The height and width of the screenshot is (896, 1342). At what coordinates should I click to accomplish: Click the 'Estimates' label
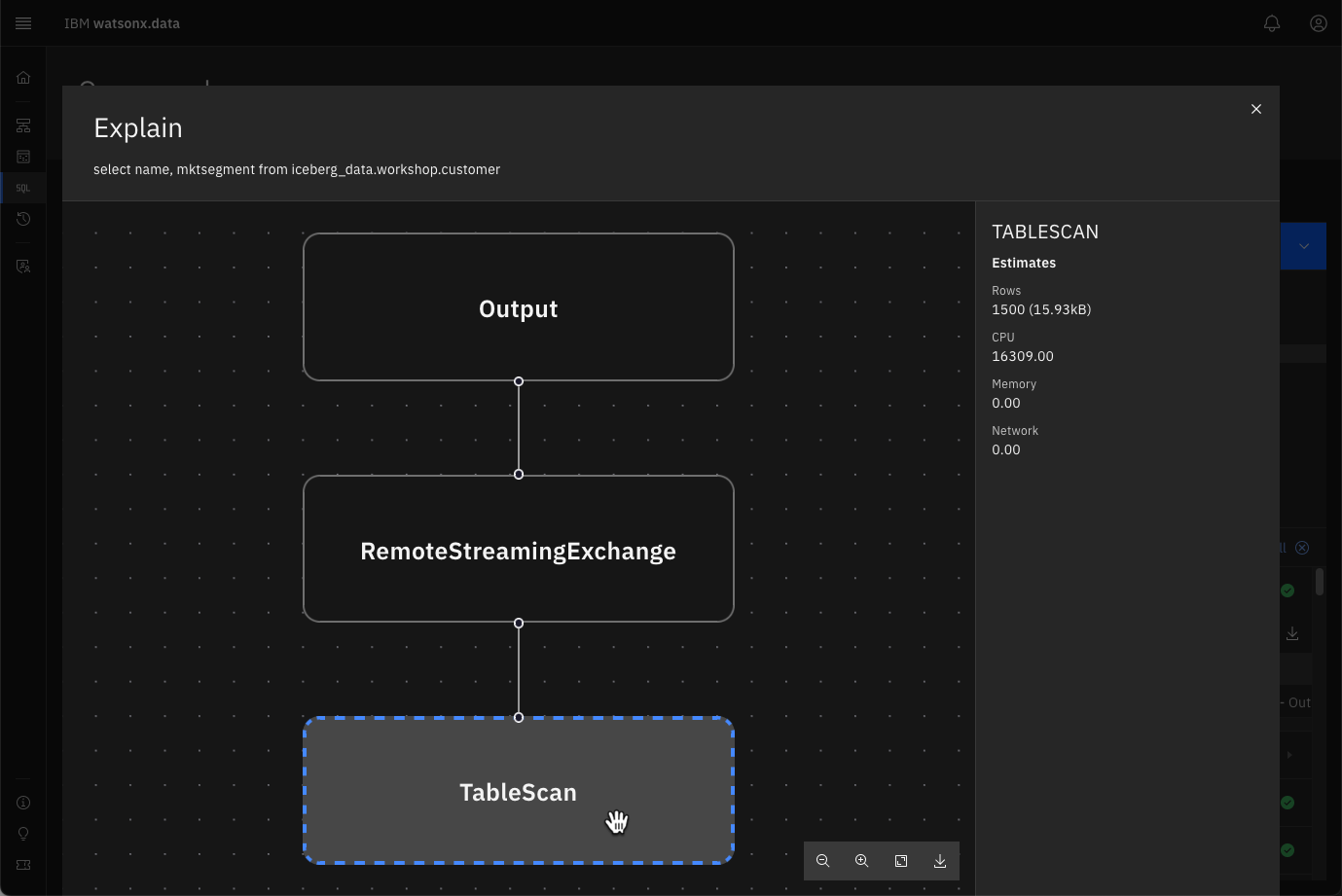click(1024, 263)
